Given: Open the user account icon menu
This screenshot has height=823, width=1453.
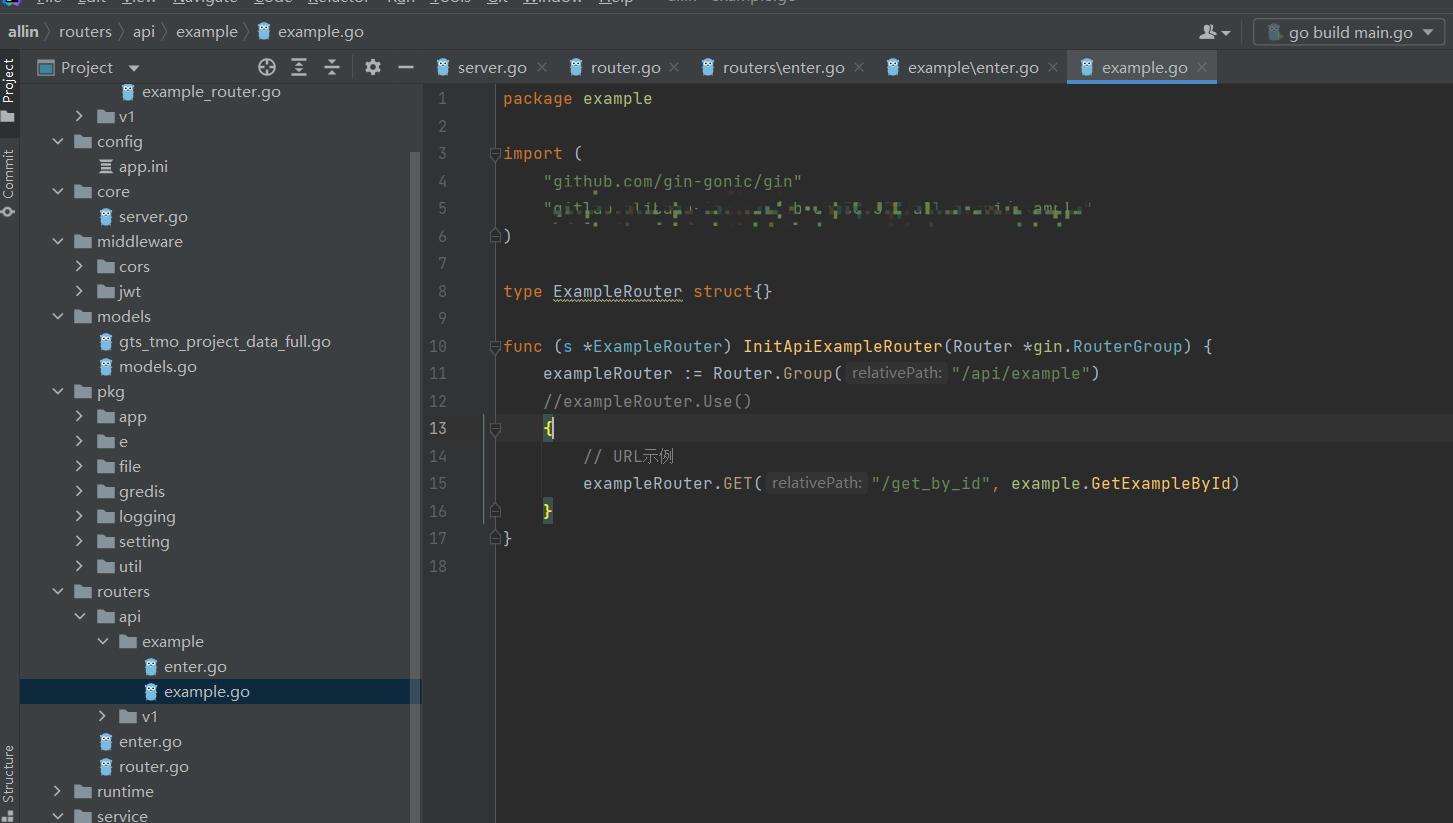Looking at the screenshot, I should 1215,32.
